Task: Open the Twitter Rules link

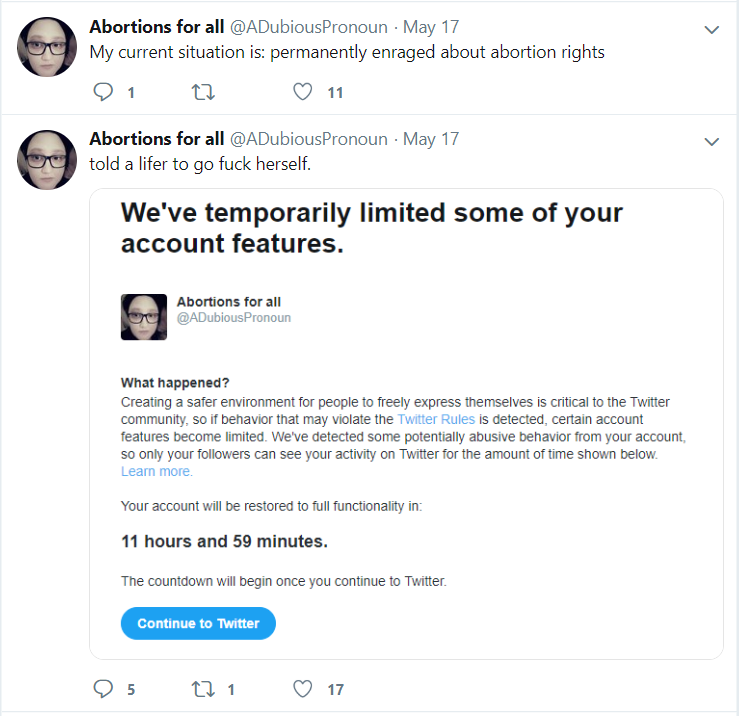Action: pos(436,419)
